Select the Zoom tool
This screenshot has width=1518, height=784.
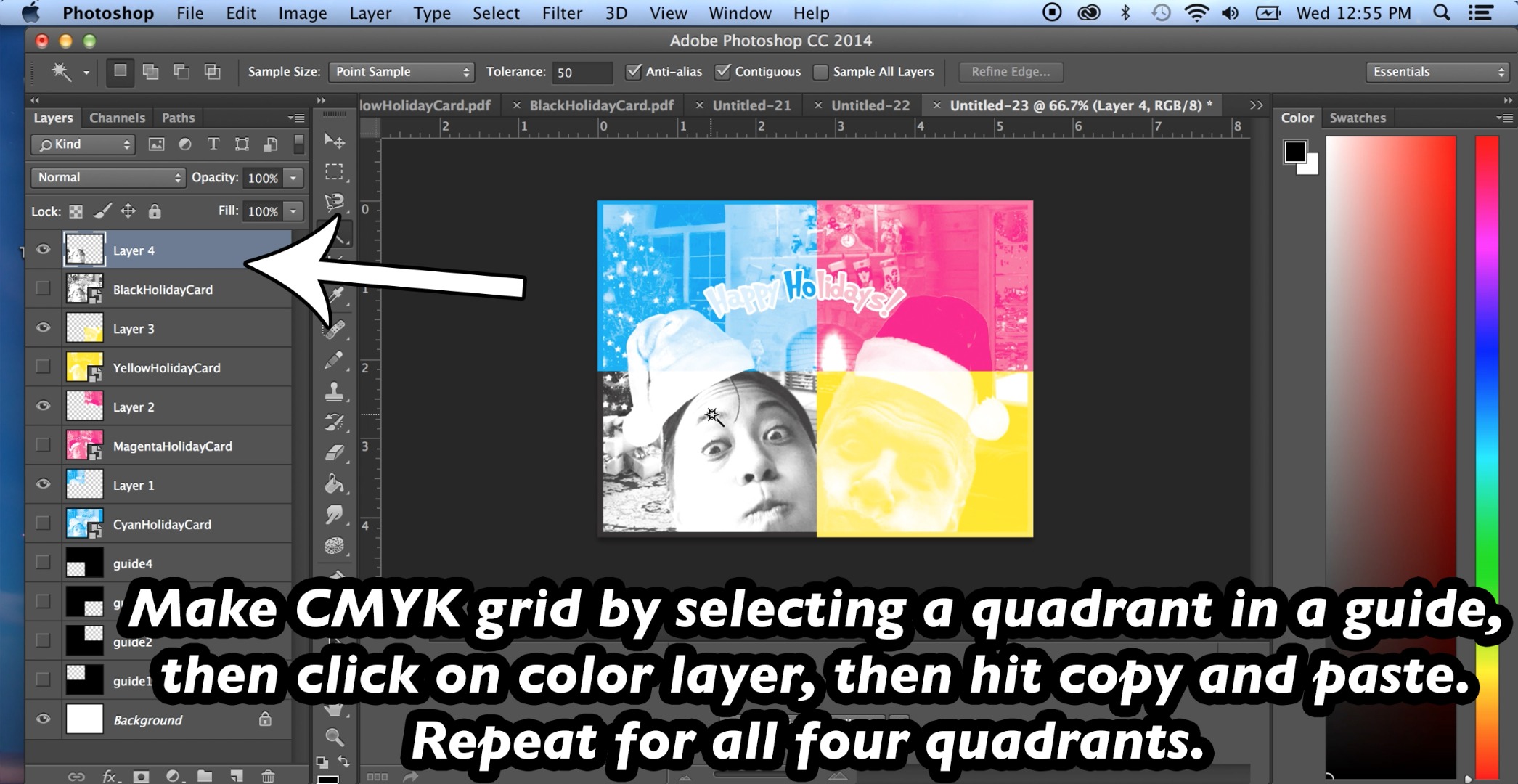pyautogui.click(x=335, y=737)
